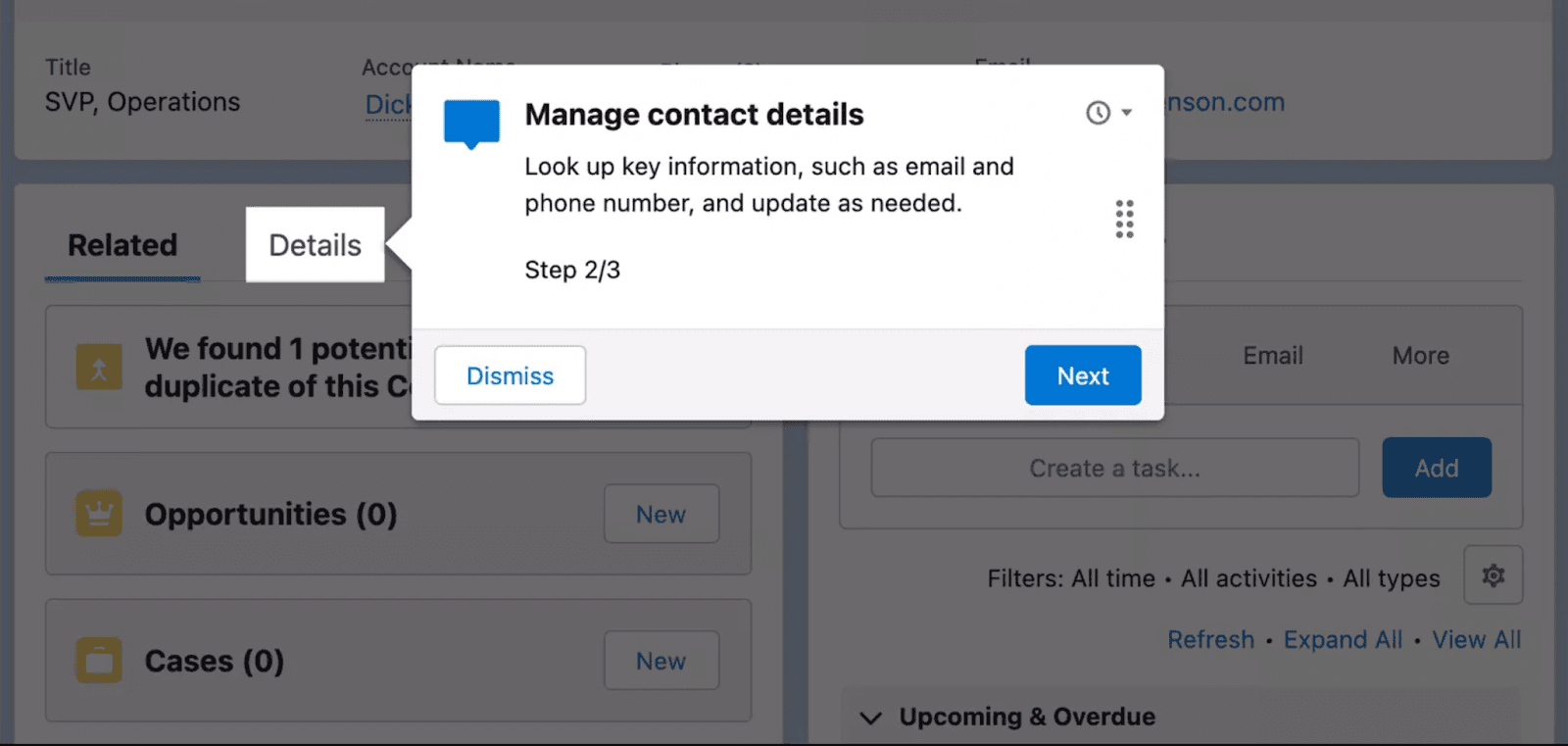
Task: Click the Cases briefcase icon
Action: click(x=97, y=660)
